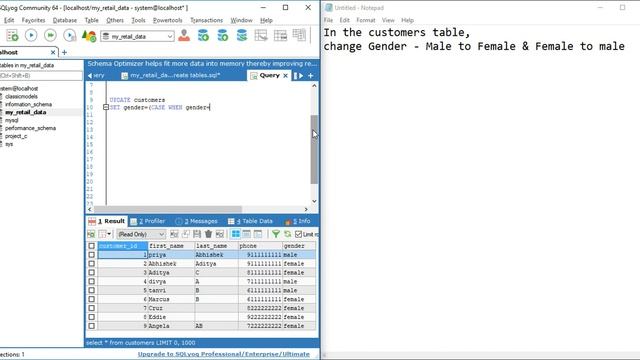
Task: Run the query with Execute Query button
Action: 31,36
